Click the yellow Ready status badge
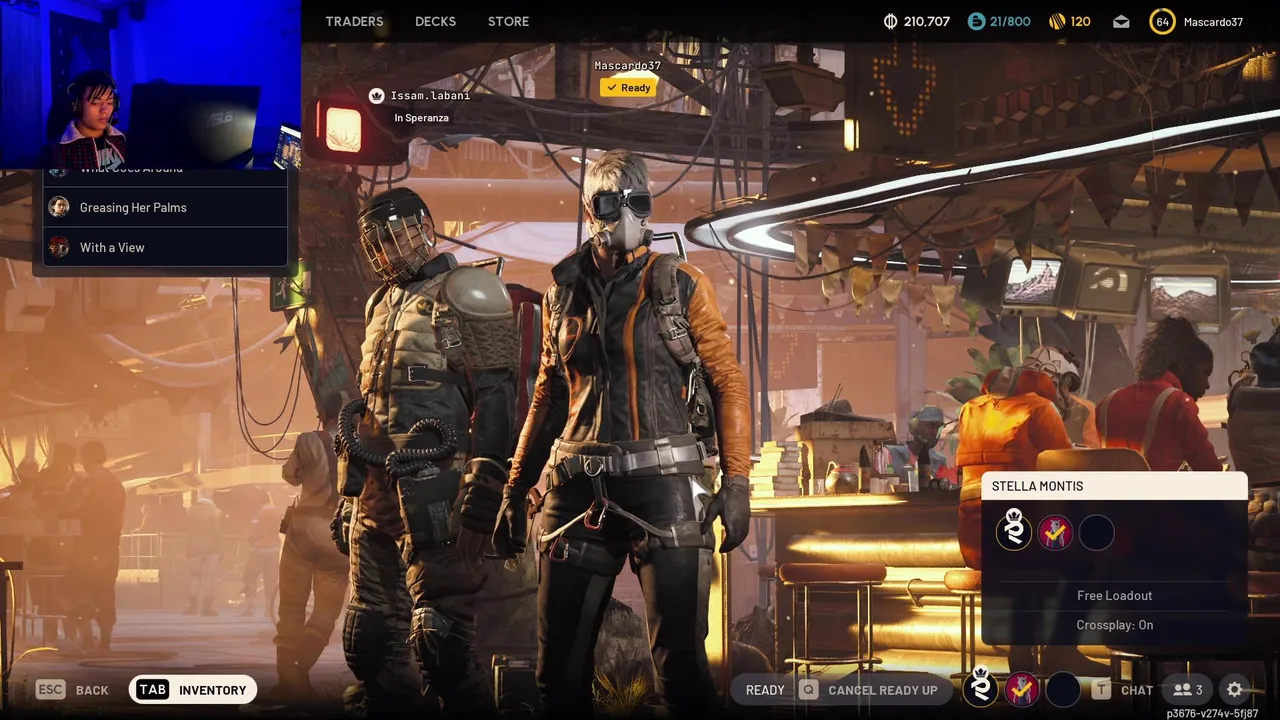 [628, 88]
